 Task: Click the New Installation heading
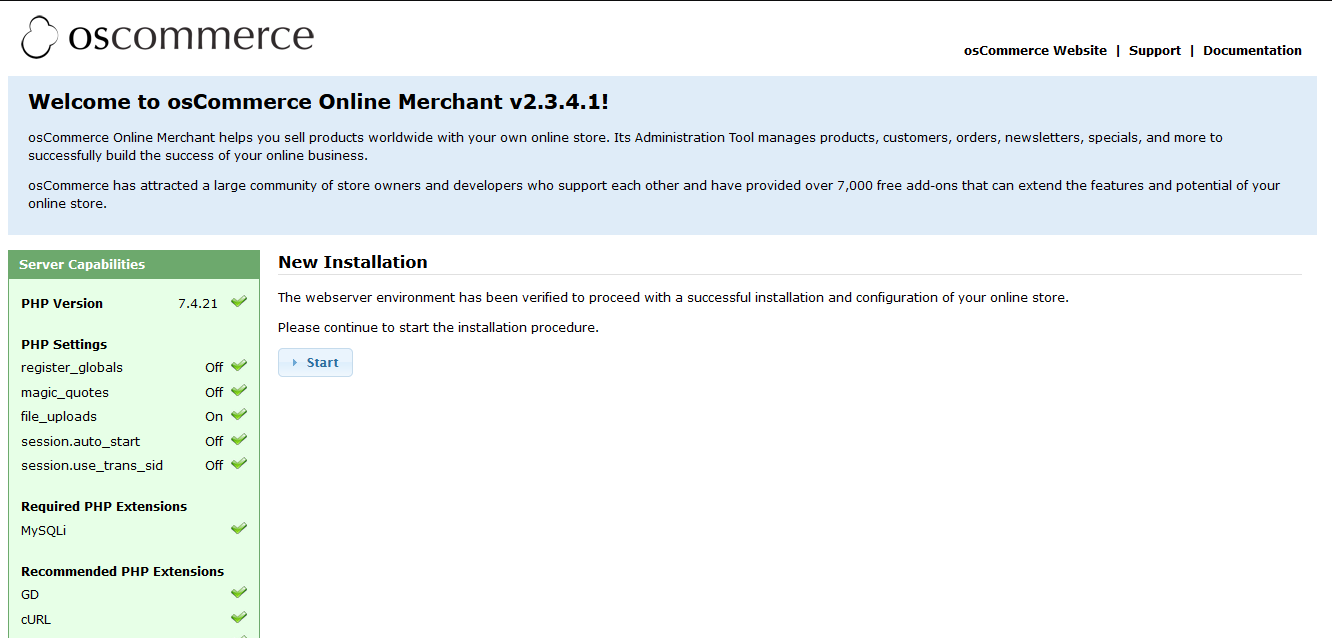(352, 262)
